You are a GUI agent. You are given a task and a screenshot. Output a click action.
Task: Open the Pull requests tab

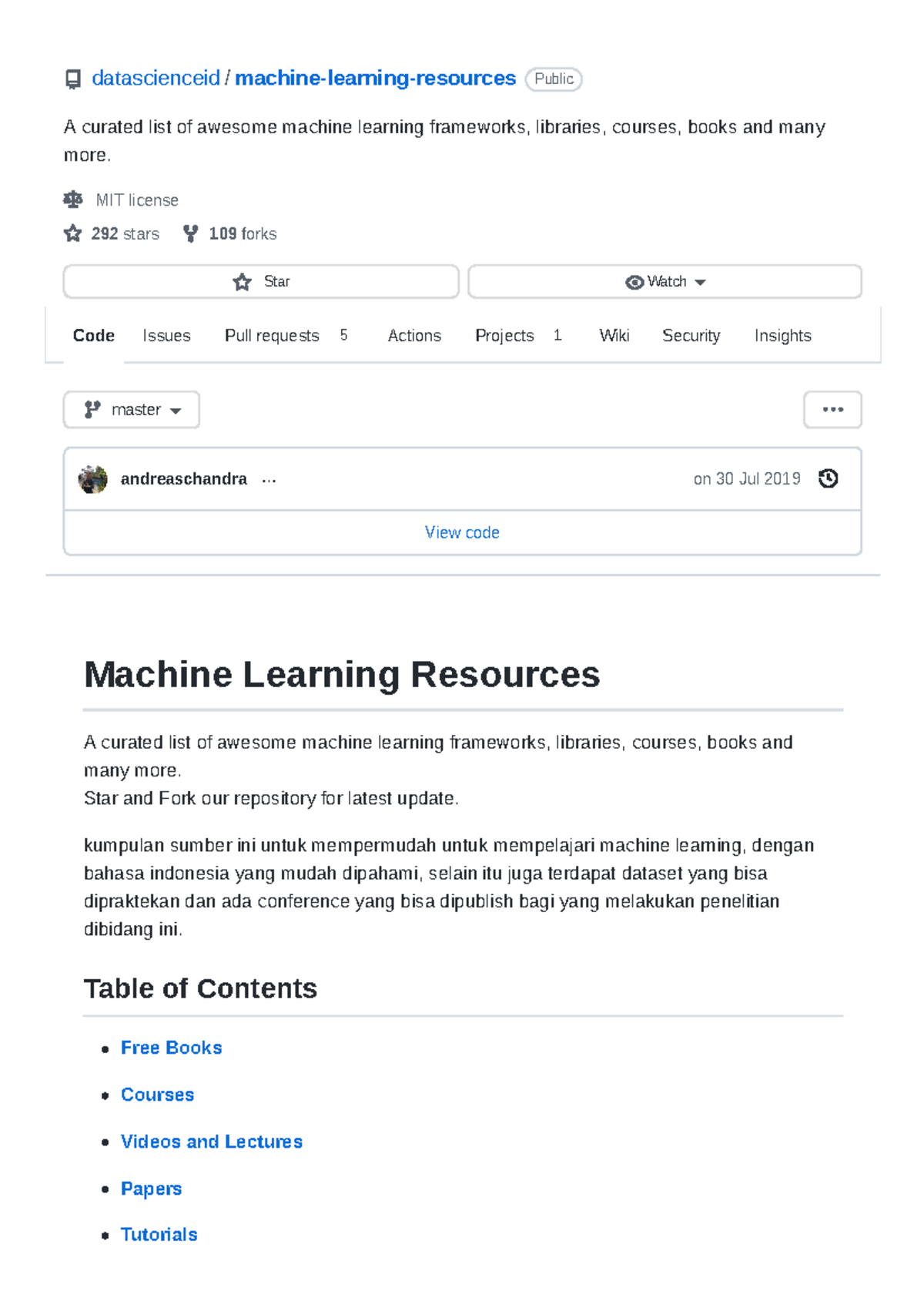272,336
